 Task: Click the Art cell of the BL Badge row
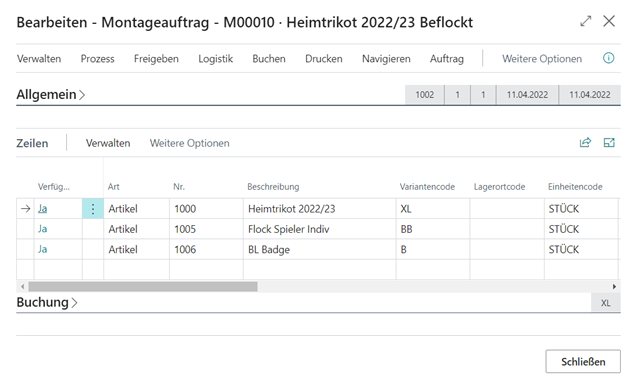(136, 249)
